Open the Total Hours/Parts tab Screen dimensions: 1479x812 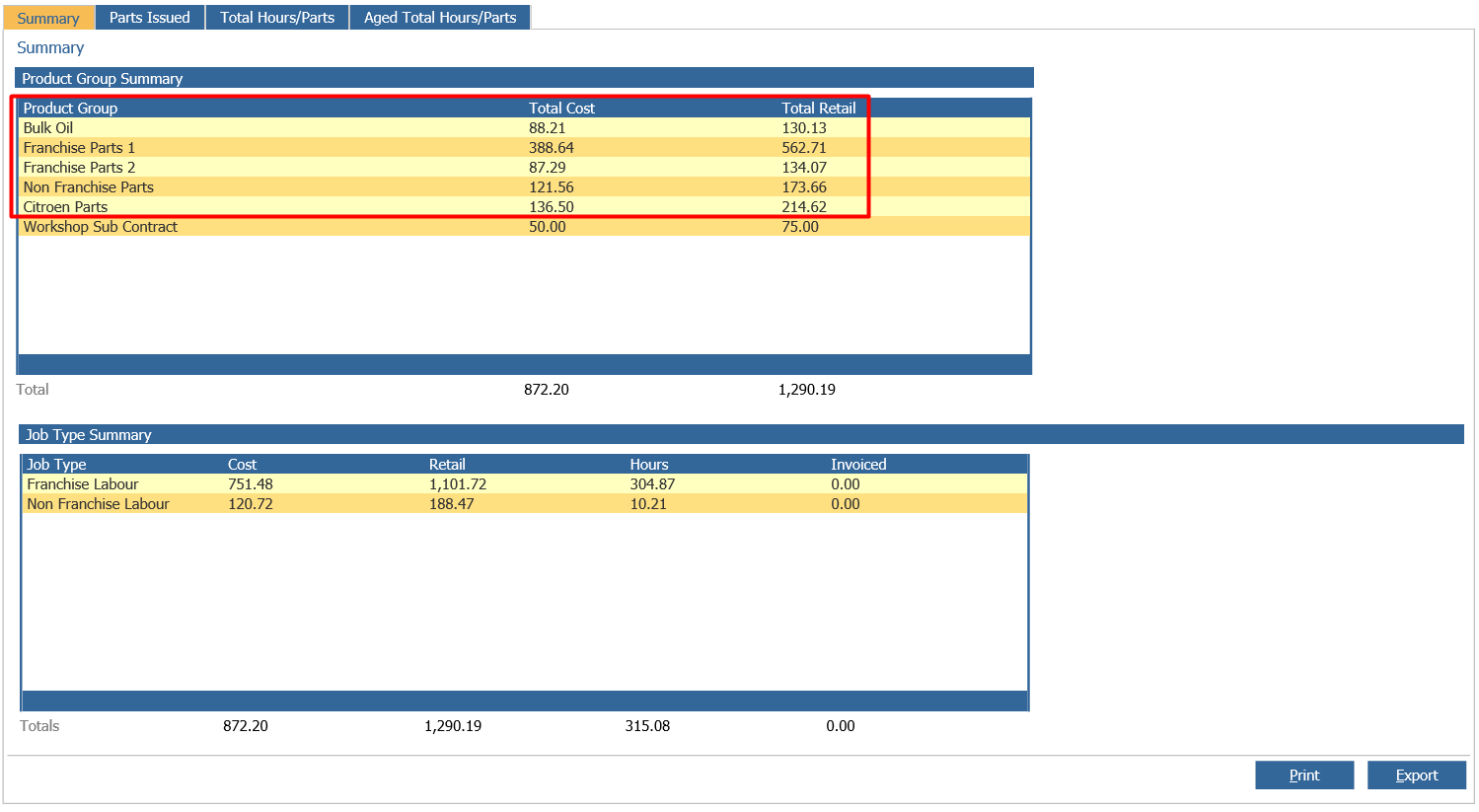277,17
